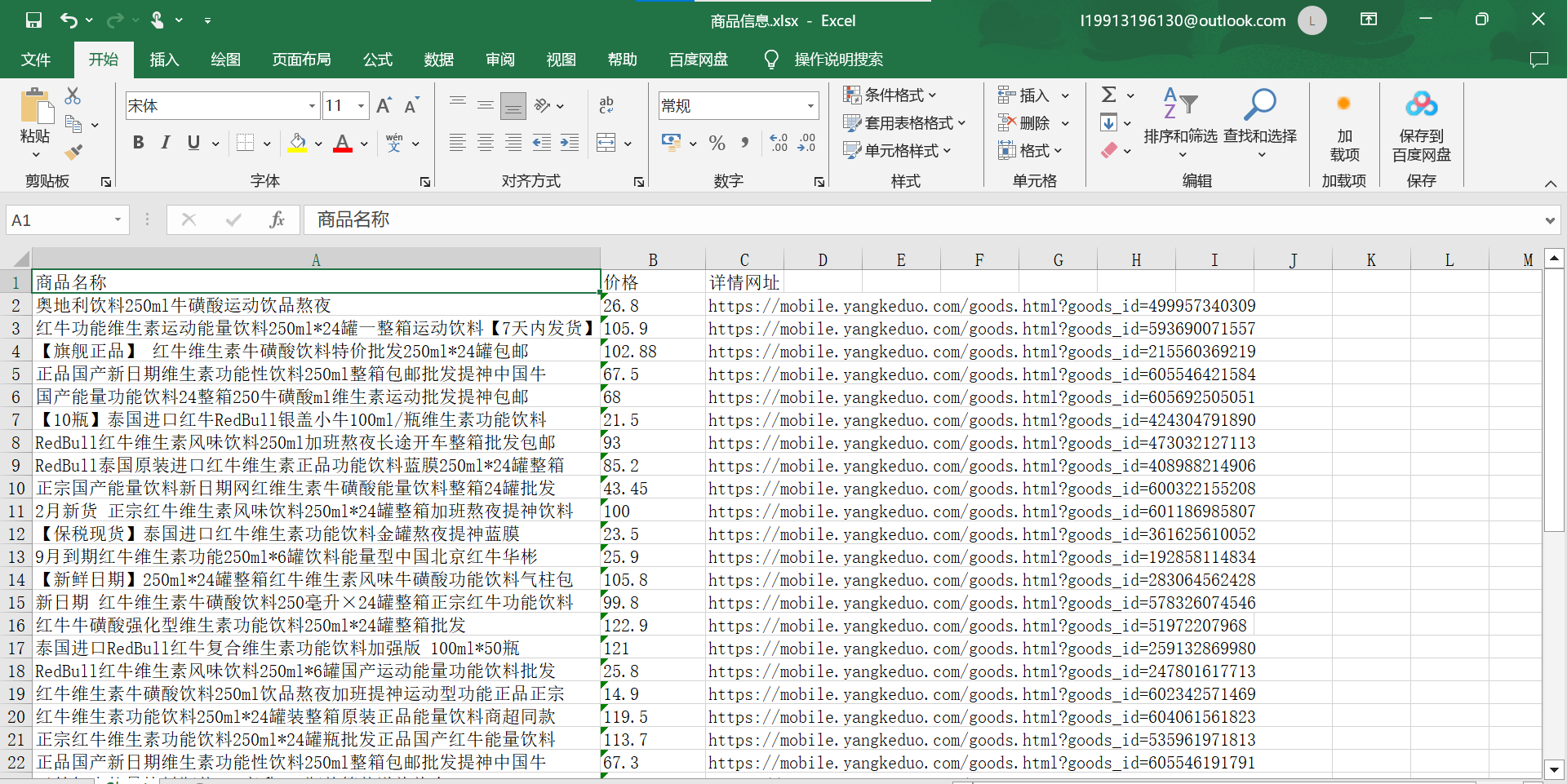1567x784 pixels.
Task: Click 保存到百度网盘 save button
Action: (1422, 126)
